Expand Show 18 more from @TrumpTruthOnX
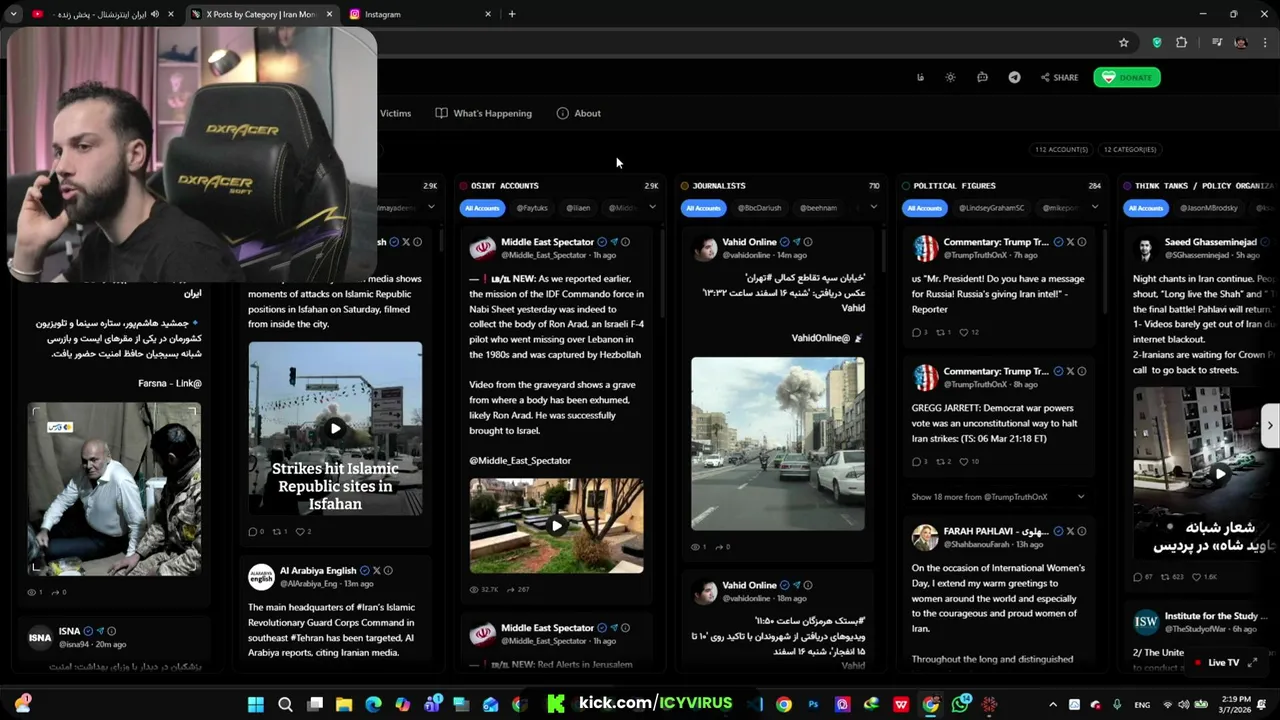The height and width of the screenshot is (720, 1280). tap(998, 497)
